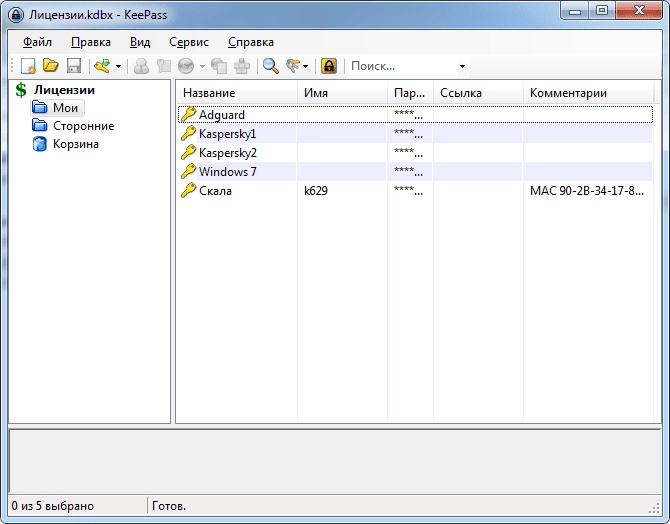Expand the quick search dropdown arrow

click(462, 67)
